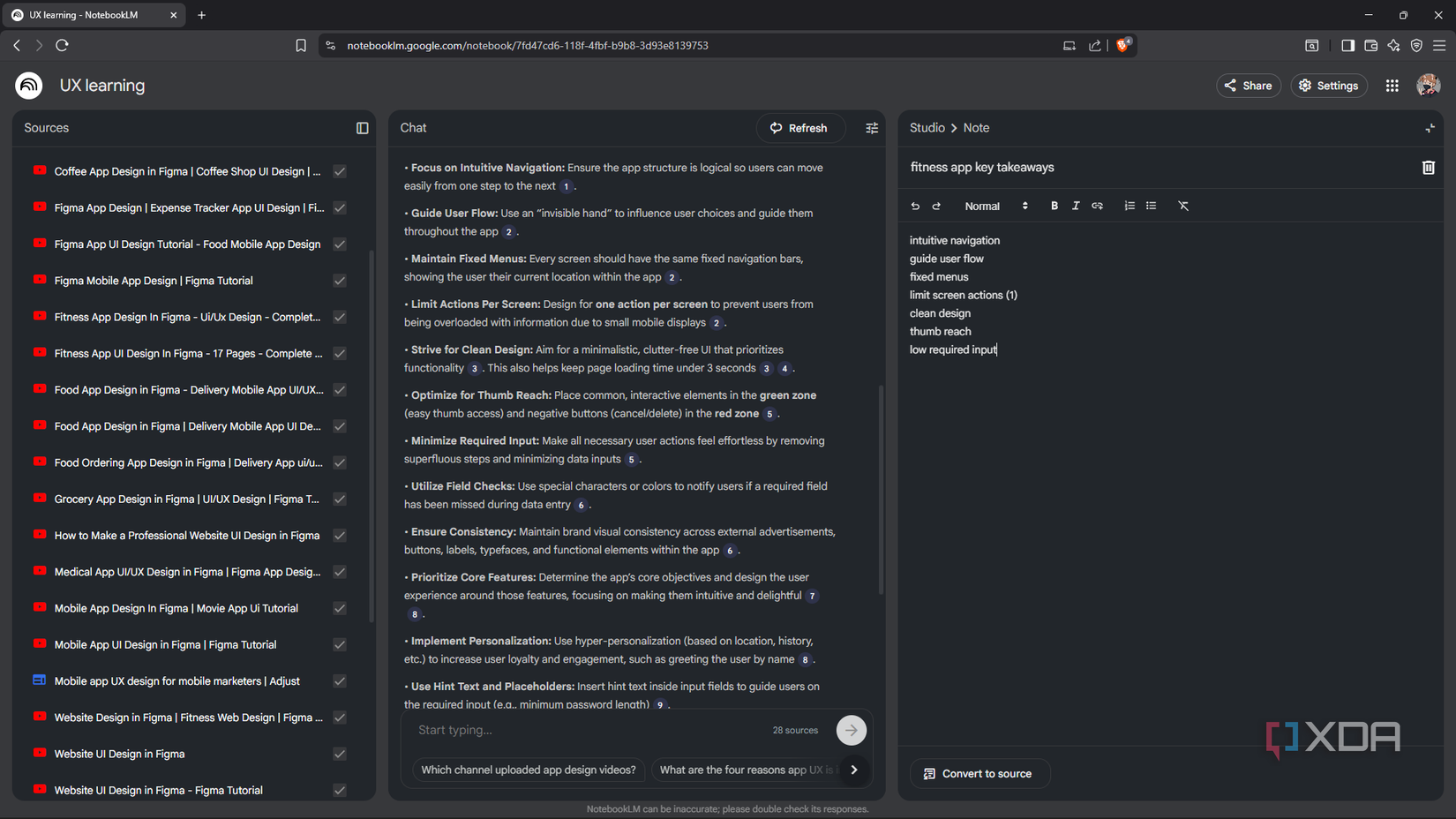The width and height of the screenshot is (1456, 819).
Task: Click 28 sources counter in chat
Action: 795,730
